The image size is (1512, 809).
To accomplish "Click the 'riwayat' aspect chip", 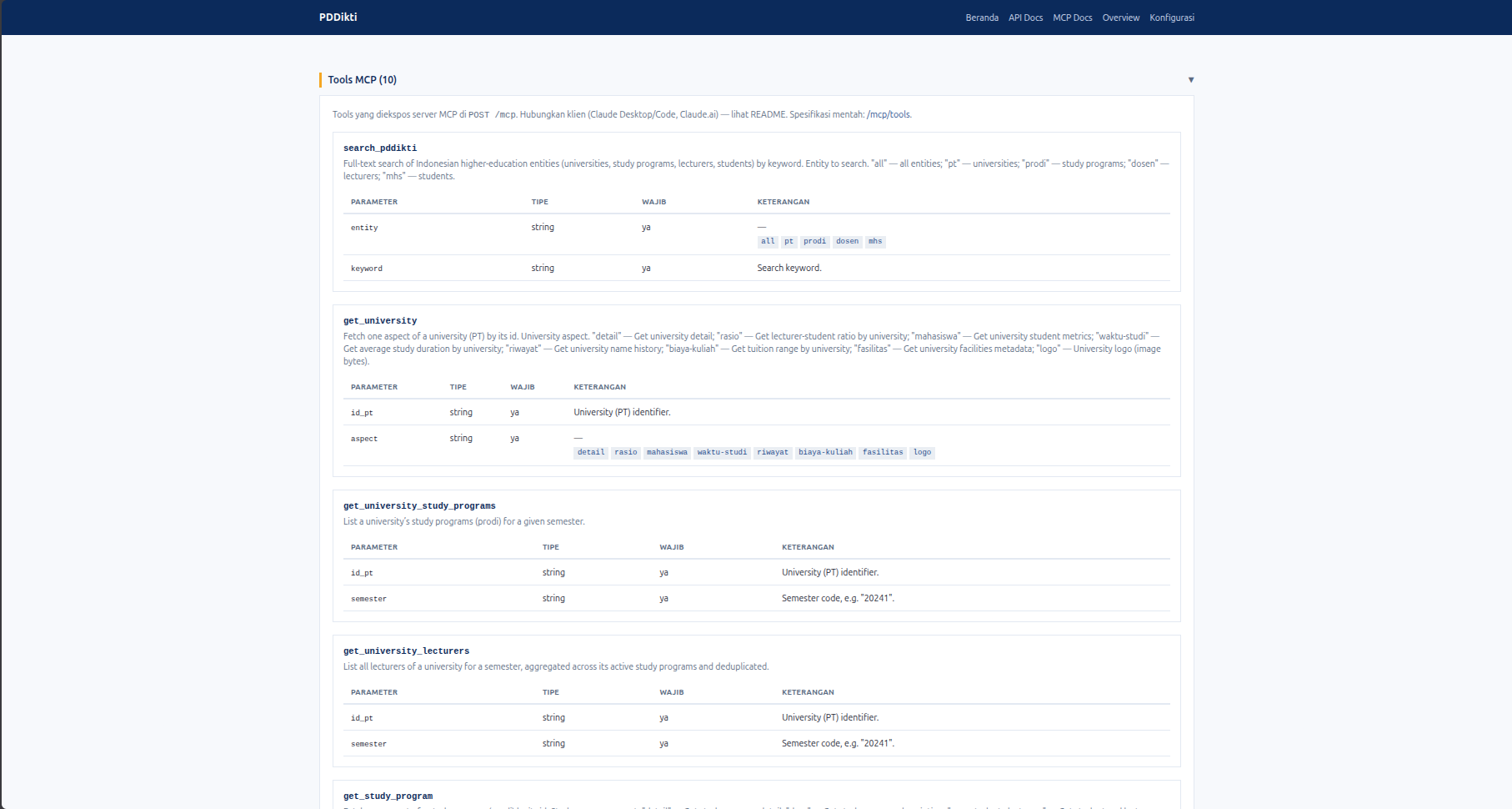I will pos(773,453).
